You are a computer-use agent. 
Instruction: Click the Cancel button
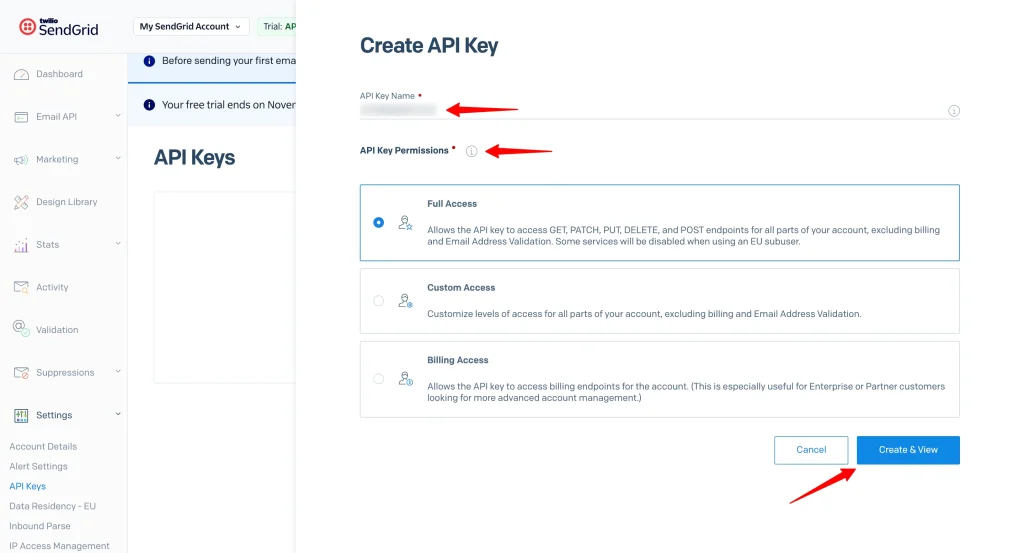coord(810,450)
